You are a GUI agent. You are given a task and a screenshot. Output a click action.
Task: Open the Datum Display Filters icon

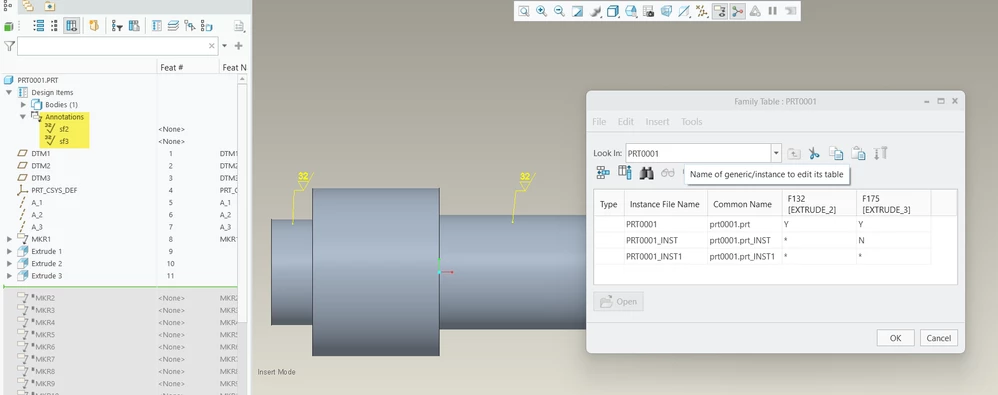click(702, 11)
